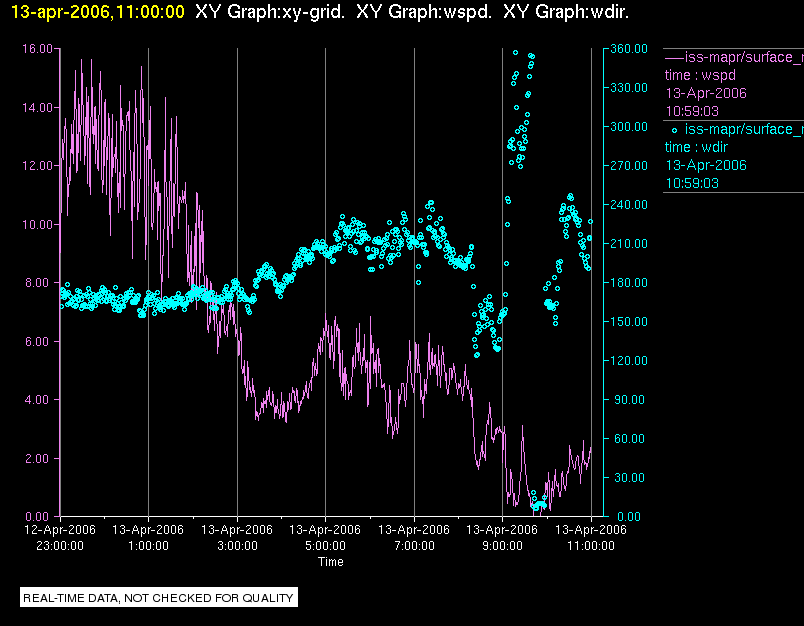Click the white 11:00:00 time axis tick label

(591, 546)
